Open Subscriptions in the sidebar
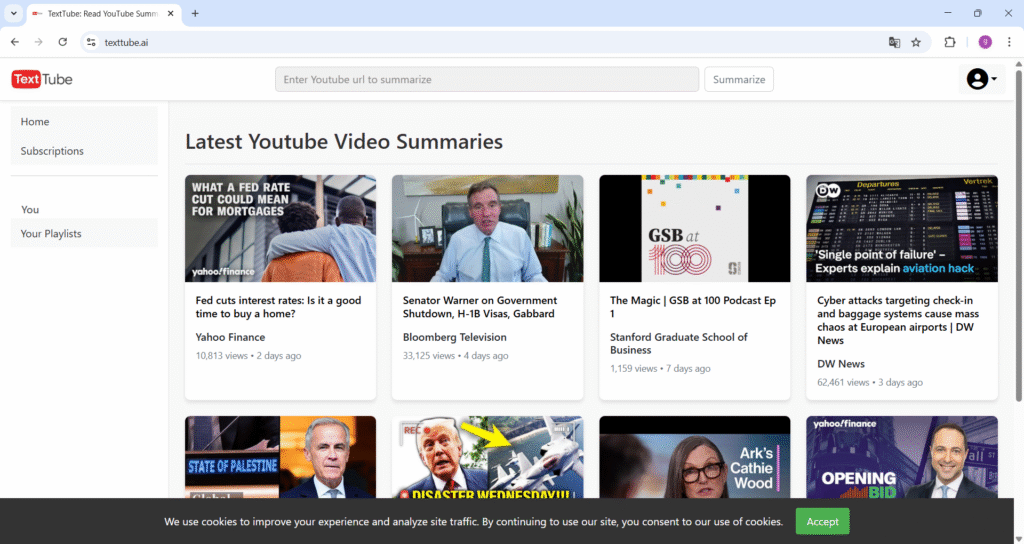This screenshot has width=1024, height=544. pos(52,151)
